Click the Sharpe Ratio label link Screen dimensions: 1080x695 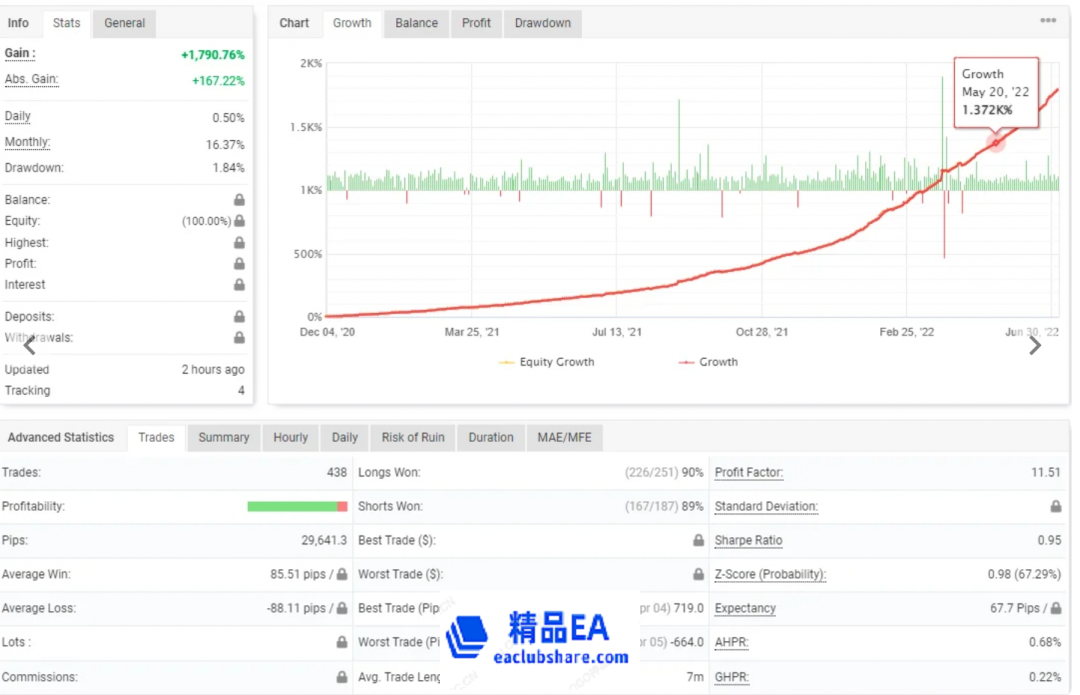748,541
